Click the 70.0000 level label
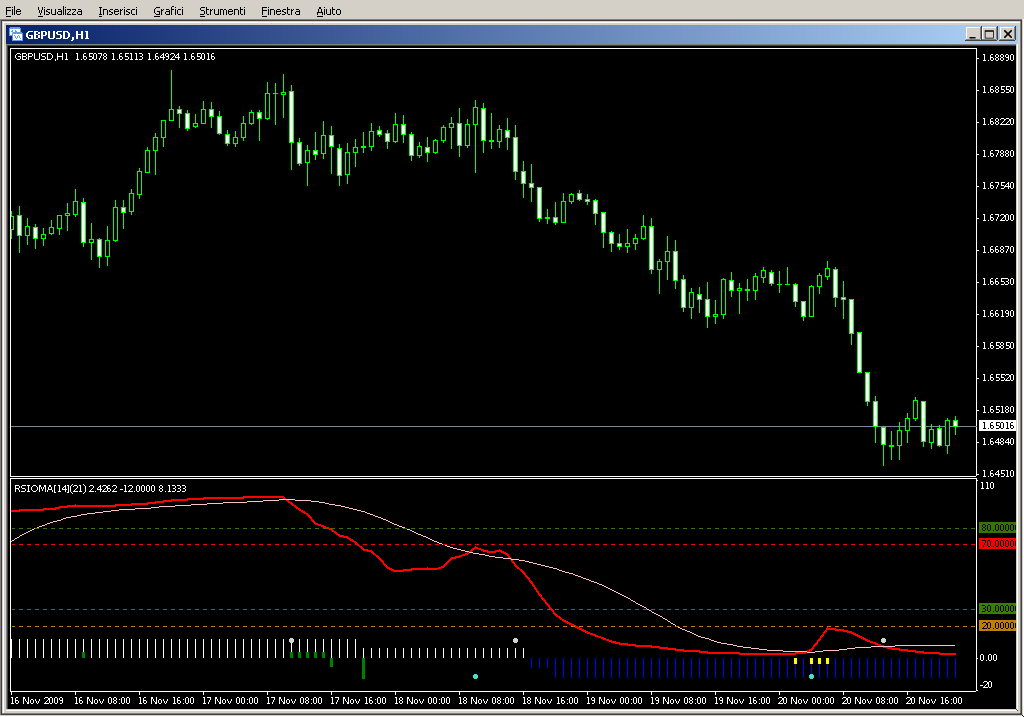Viewport: 1024px width, 717px height. [x=997, y=544]
